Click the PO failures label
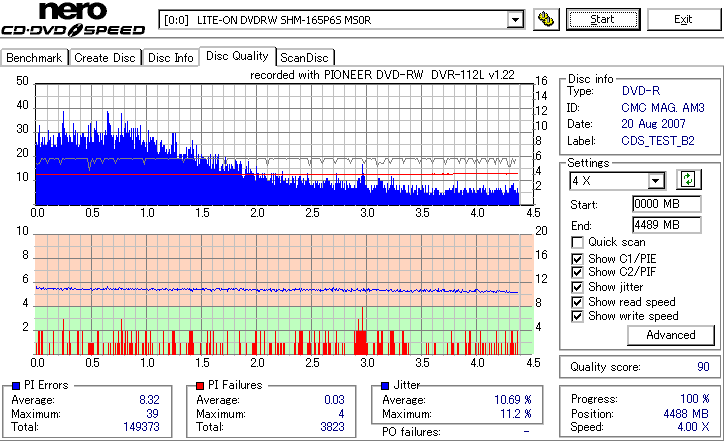The image size is (724, 441). tap(411, 432)
